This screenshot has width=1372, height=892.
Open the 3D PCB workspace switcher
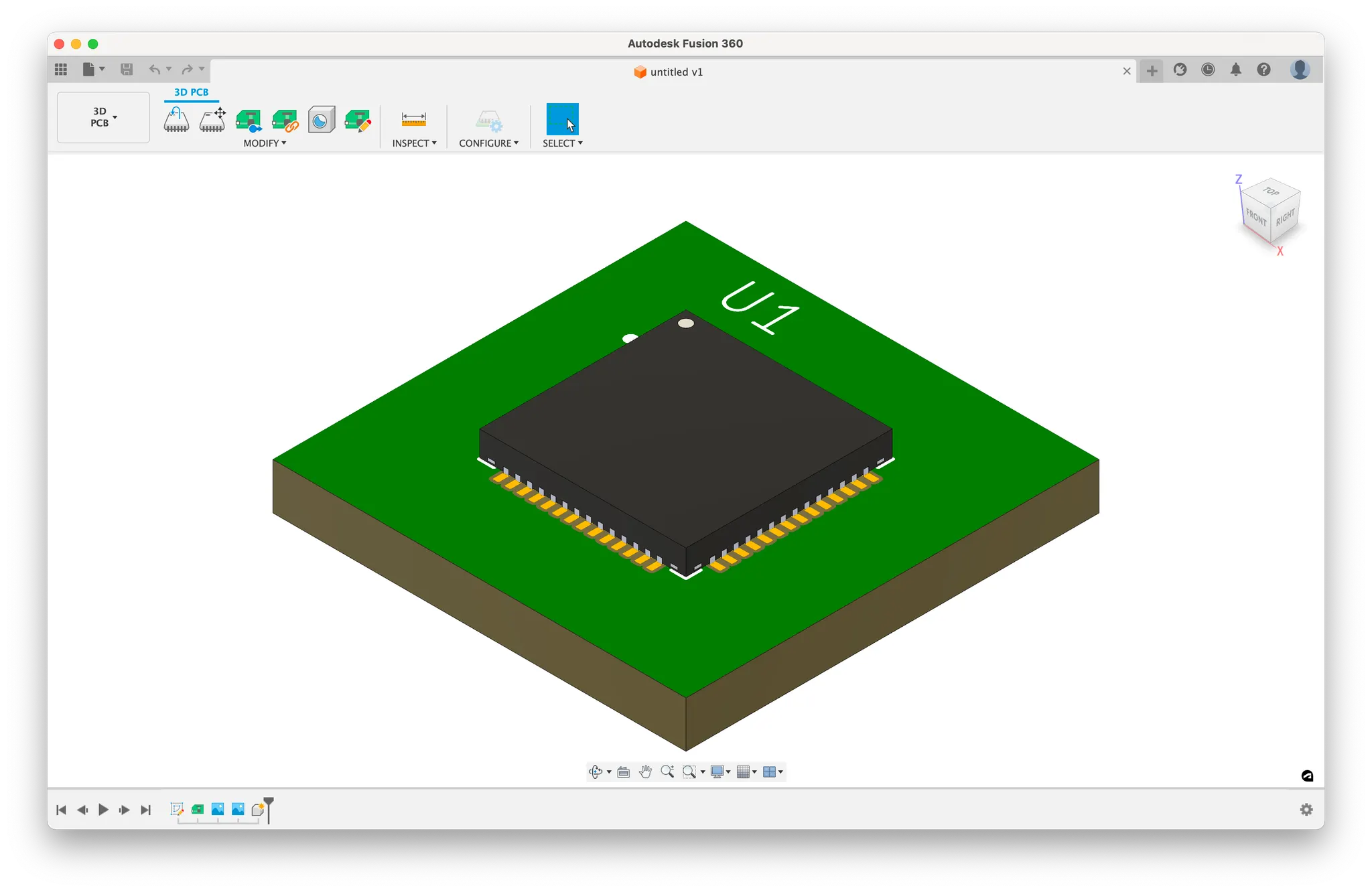[x=103, y=117]
